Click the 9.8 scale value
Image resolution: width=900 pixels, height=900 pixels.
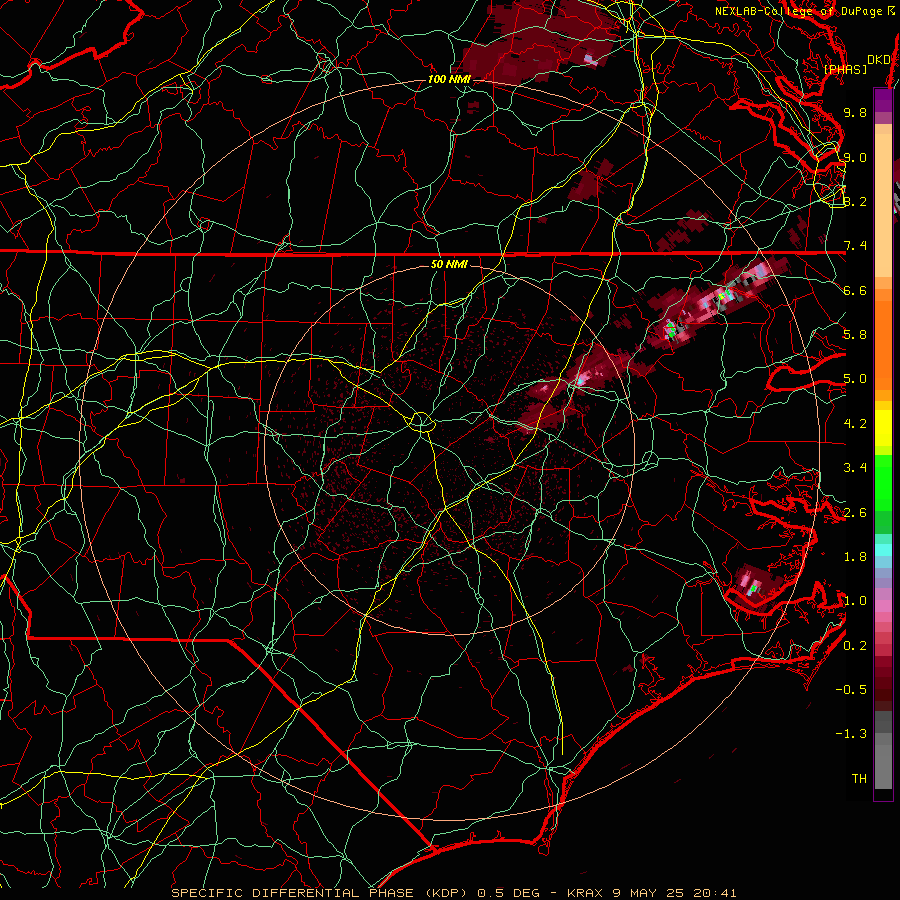pos(855,112)
